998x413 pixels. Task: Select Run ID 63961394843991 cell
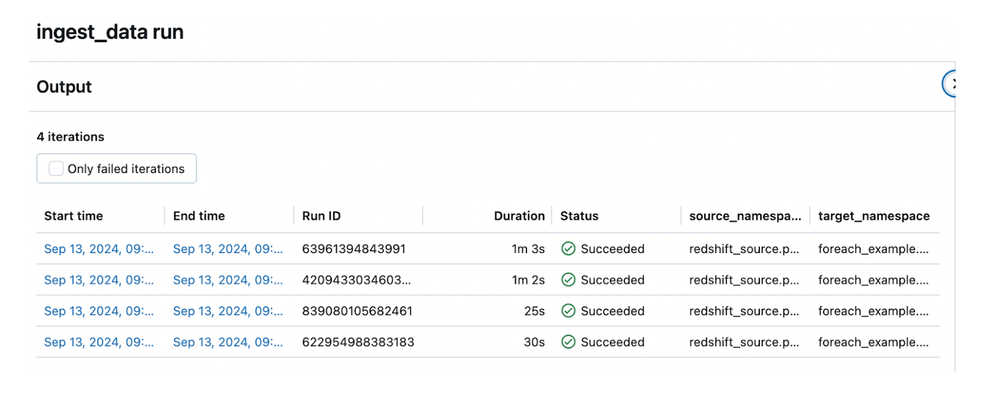[353, 249]
